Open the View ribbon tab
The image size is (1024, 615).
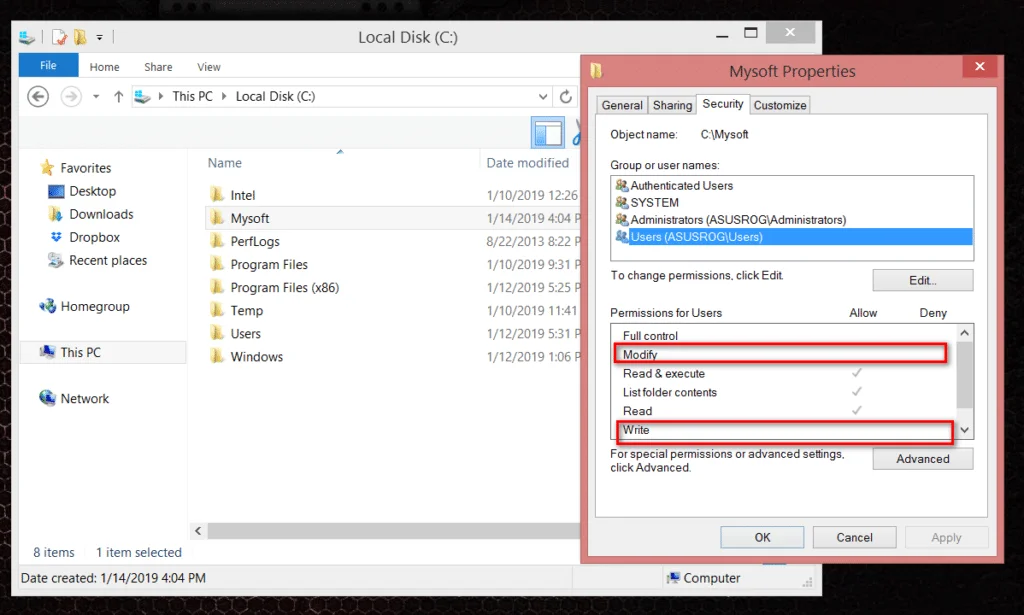coord(208,67)
